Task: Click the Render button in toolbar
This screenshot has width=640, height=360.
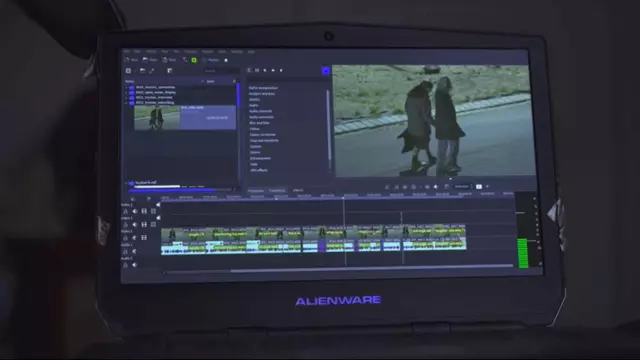Action: coord(211,60)
